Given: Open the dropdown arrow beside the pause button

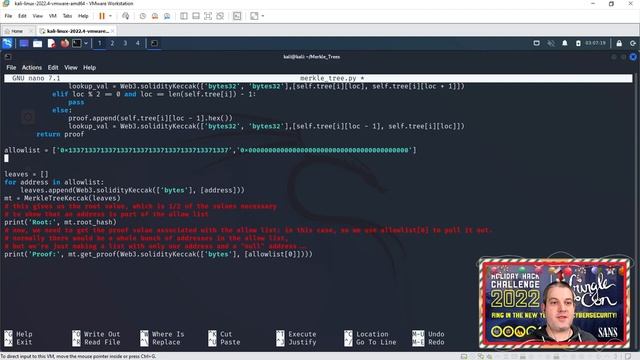Looking at the screenshot, I should 110,16.
